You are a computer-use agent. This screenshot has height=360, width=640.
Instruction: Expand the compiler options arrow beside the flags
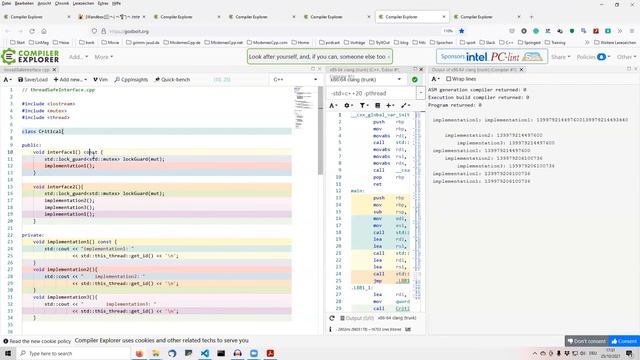tap(421, 93)
